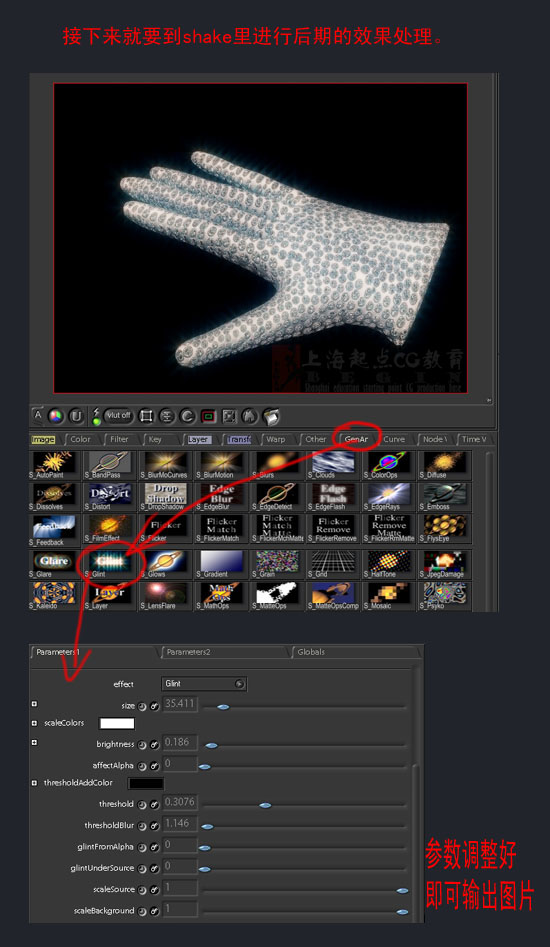Click the size slider handle
This screenshot has width=550, height=947.
[223, 707]
